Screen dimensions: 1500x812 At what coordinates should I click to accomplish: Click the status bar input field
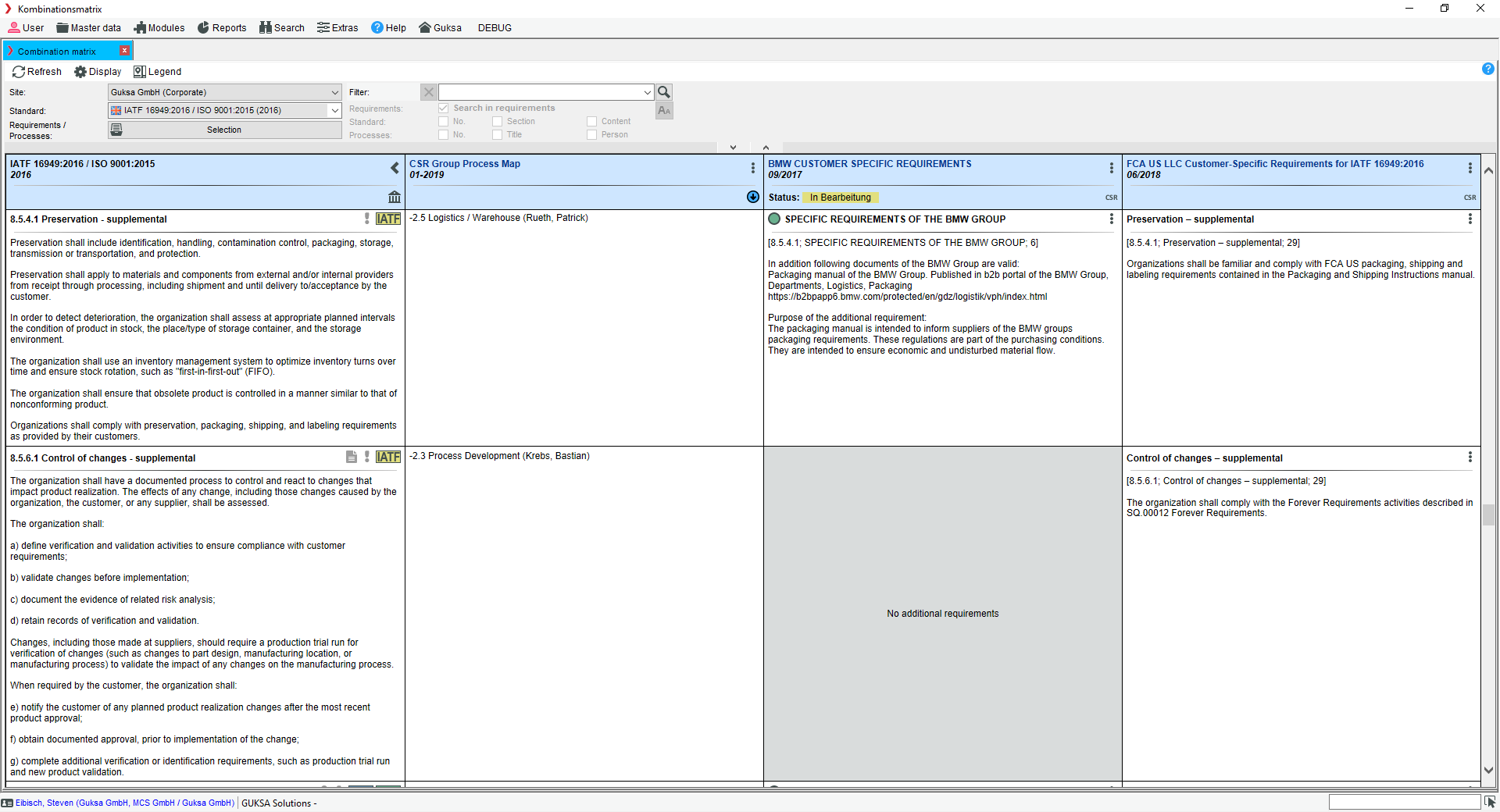[x=1404, y=802]
